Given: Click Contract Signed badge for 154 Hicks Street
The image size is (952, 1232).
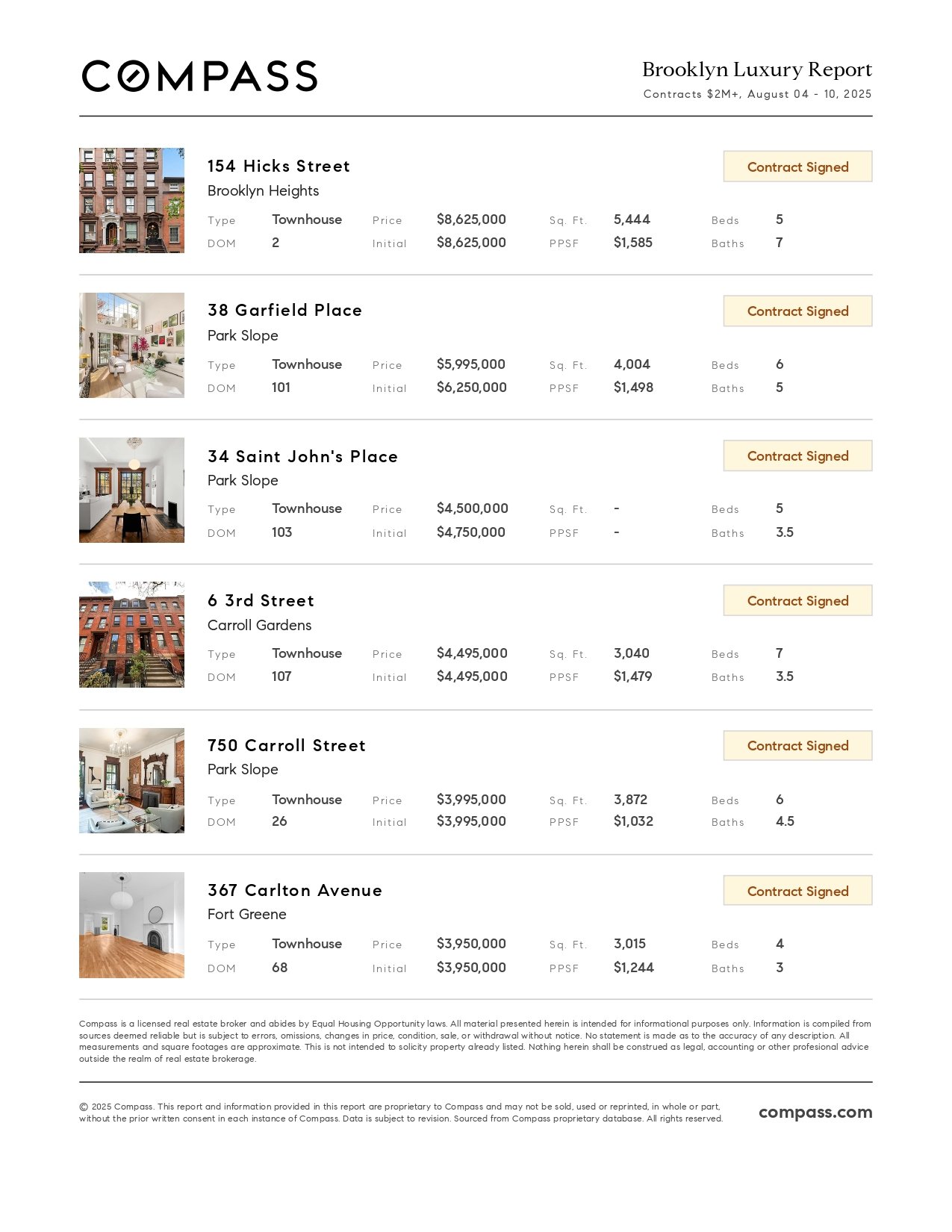Looking at the screenshot, I should [797, 167].
